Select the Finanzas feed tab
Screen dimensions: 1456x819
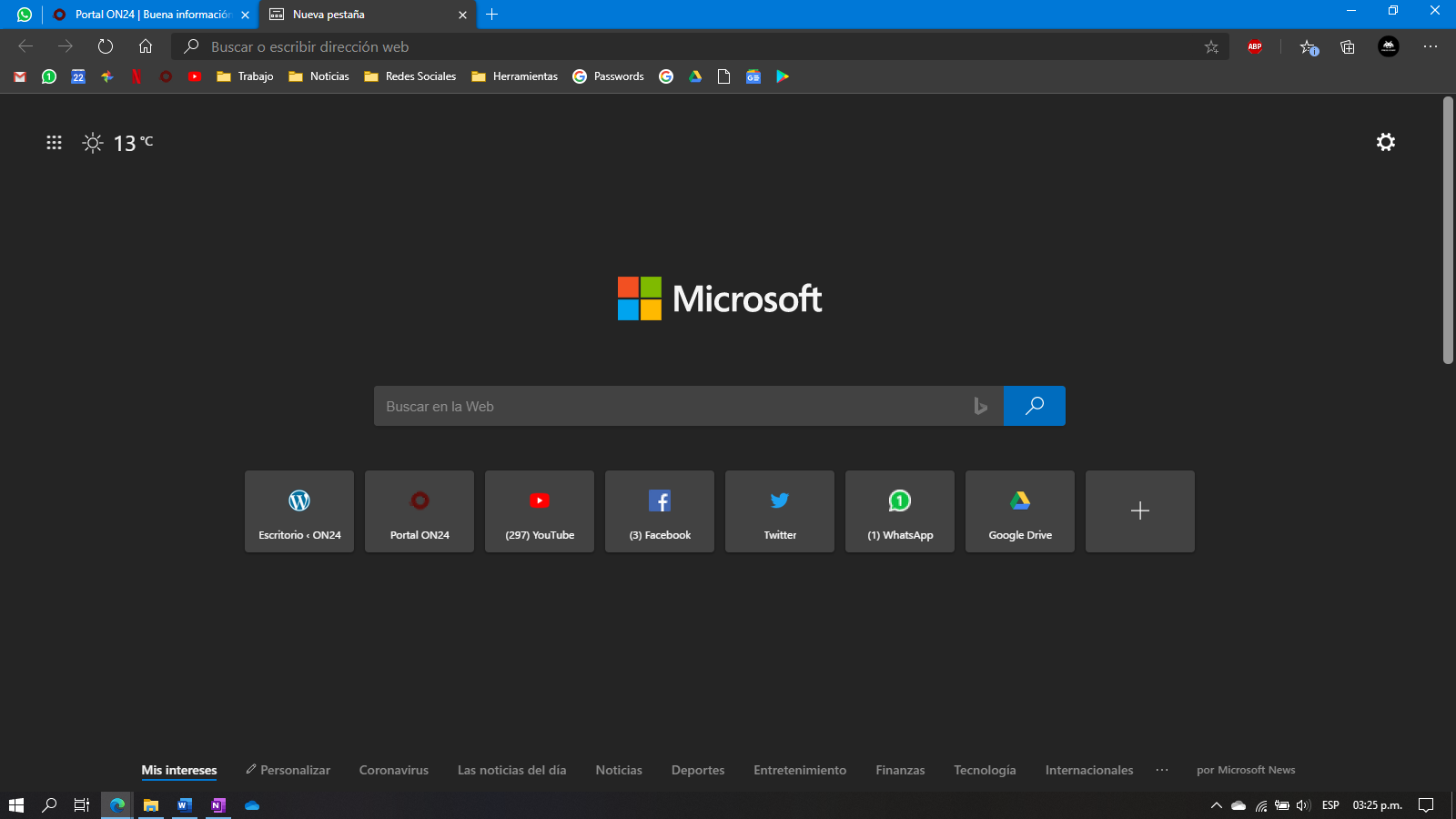click(900, 770)
